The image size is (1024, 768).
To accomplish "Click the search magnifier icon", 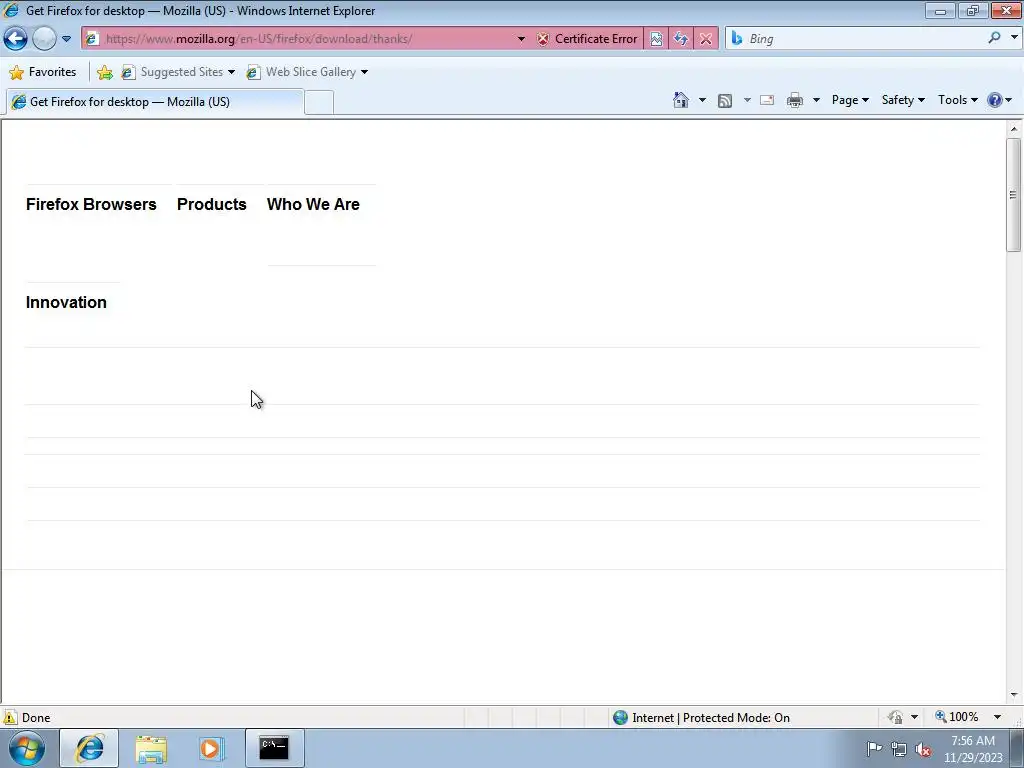I will click(995, 38).
